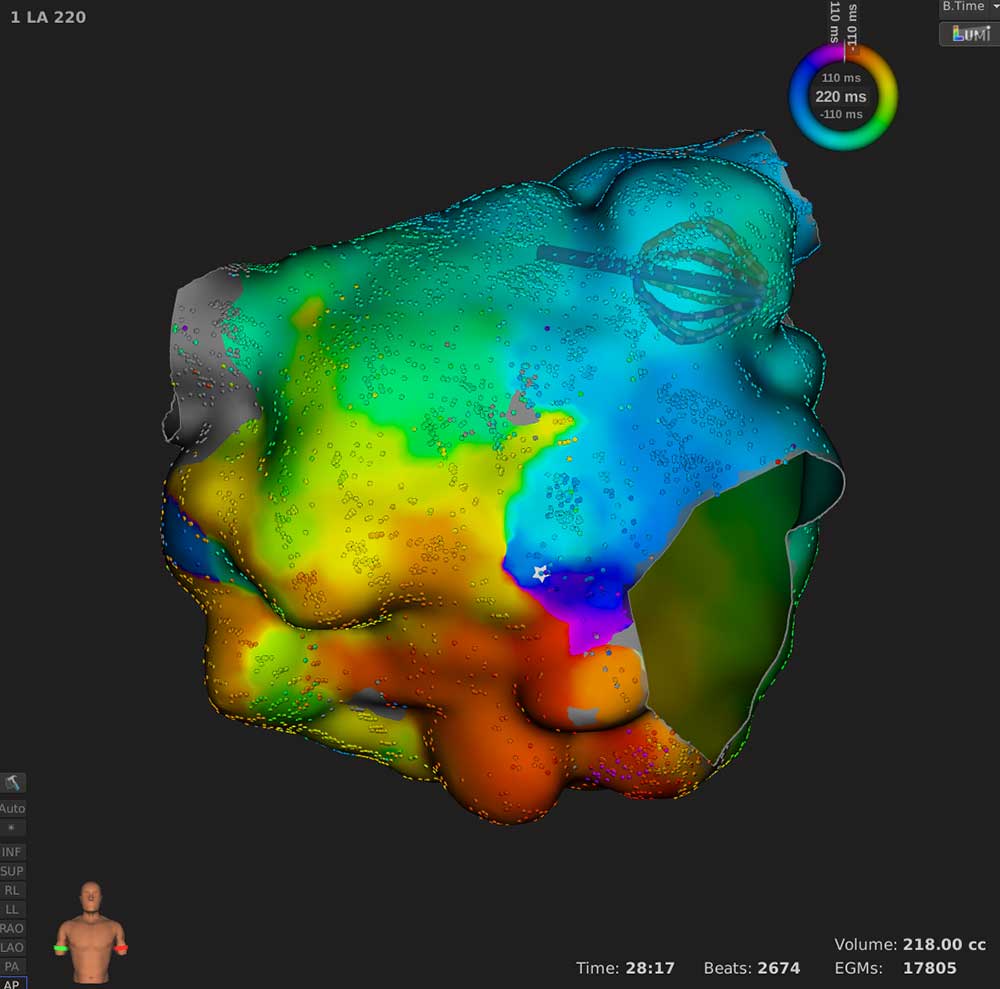
Task: Enable Auto view mode
Action: click(12, 809)
